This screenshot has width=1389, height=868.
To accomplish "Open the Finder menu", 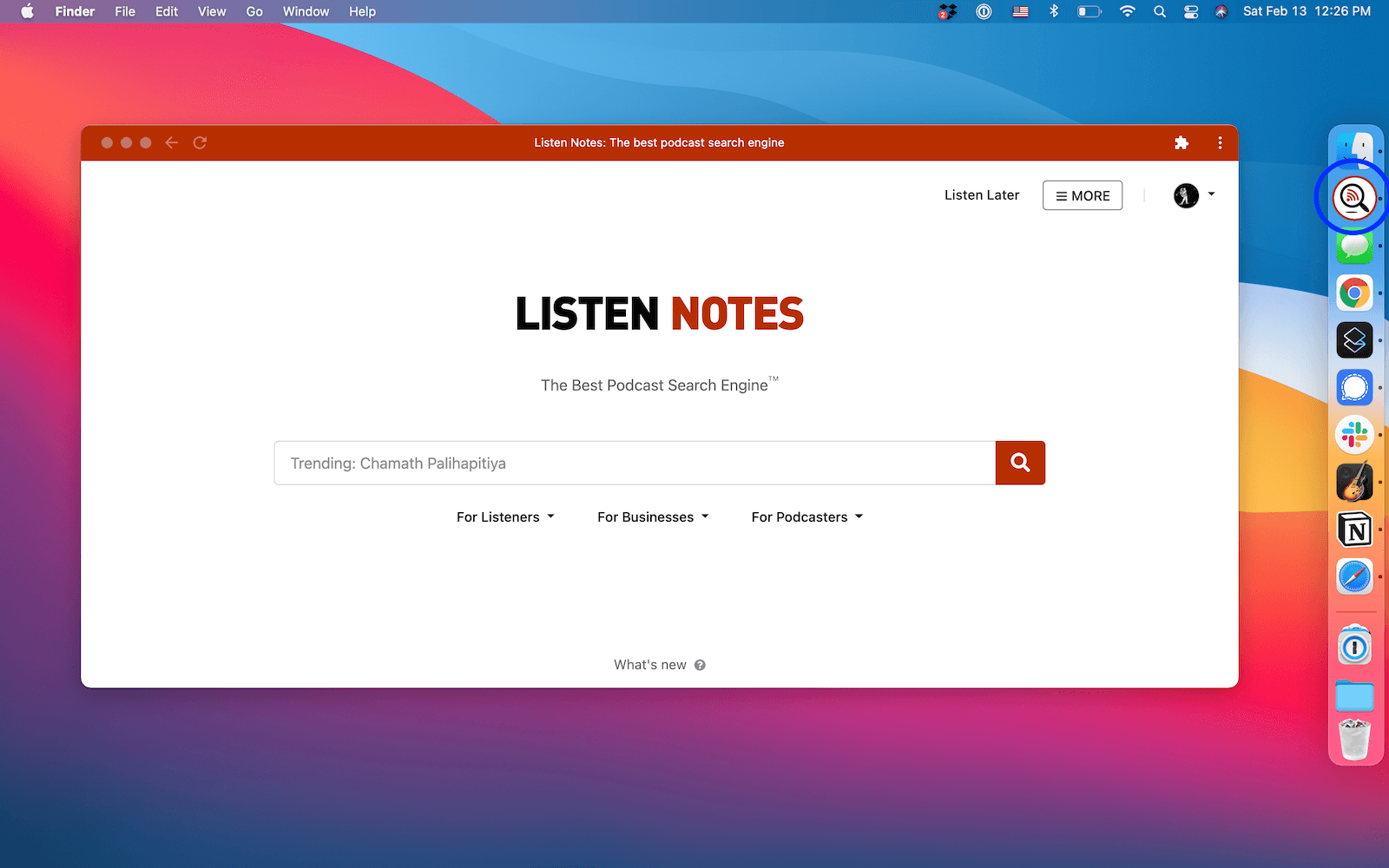I will [75, 11].
